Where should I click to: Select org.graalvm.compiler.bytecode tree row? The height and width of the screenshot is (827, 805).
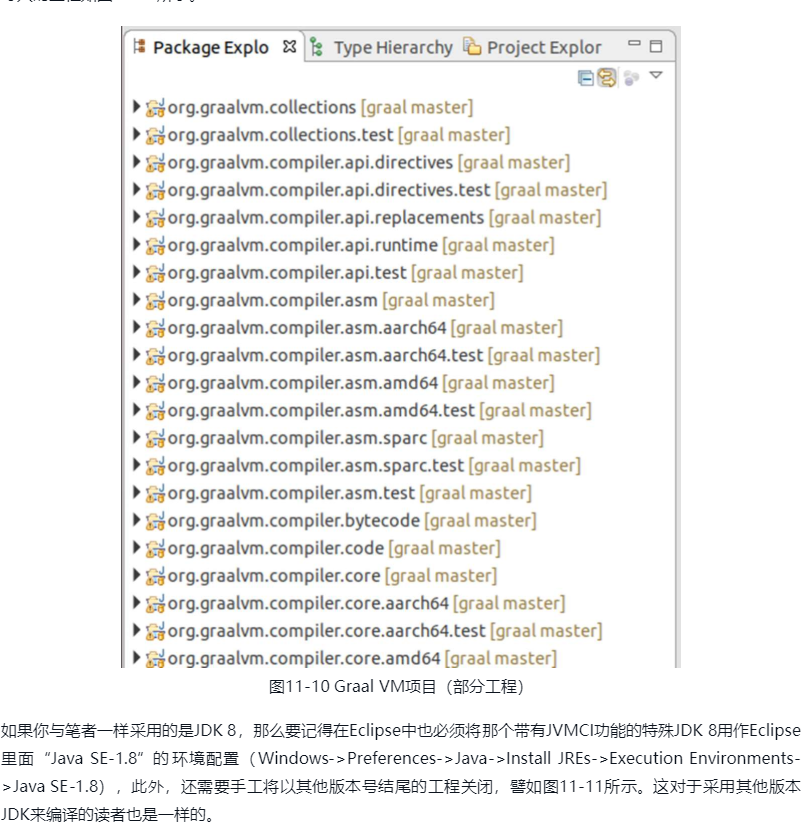coord(334,521)
